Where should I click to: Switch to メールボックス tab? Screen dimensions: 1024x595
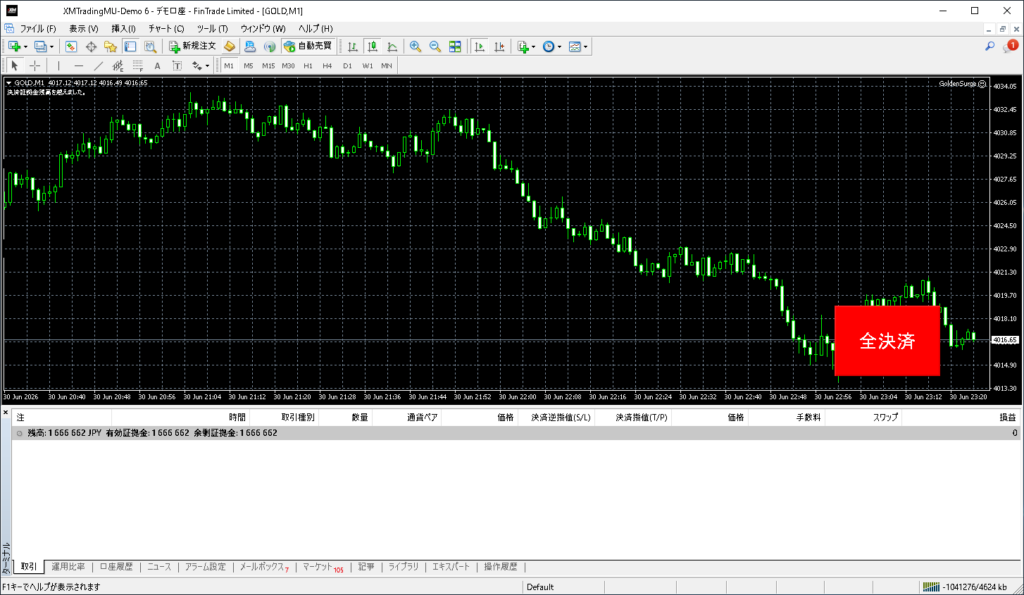263,567
